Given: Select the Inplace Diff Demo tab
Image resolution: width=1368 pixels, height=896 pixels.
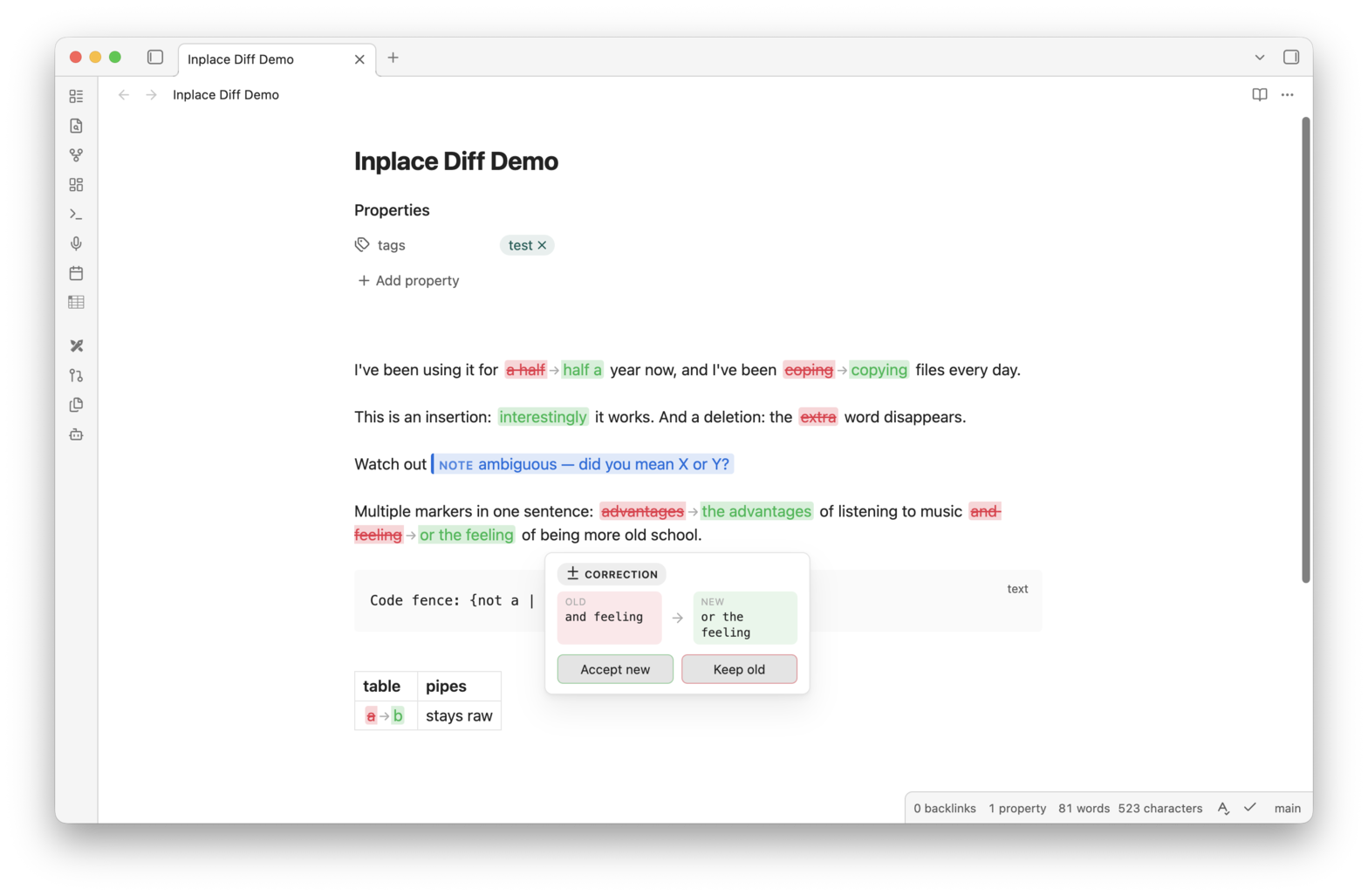Looking at the screenshot, I should pyautogui.click(x=277, y=59).
